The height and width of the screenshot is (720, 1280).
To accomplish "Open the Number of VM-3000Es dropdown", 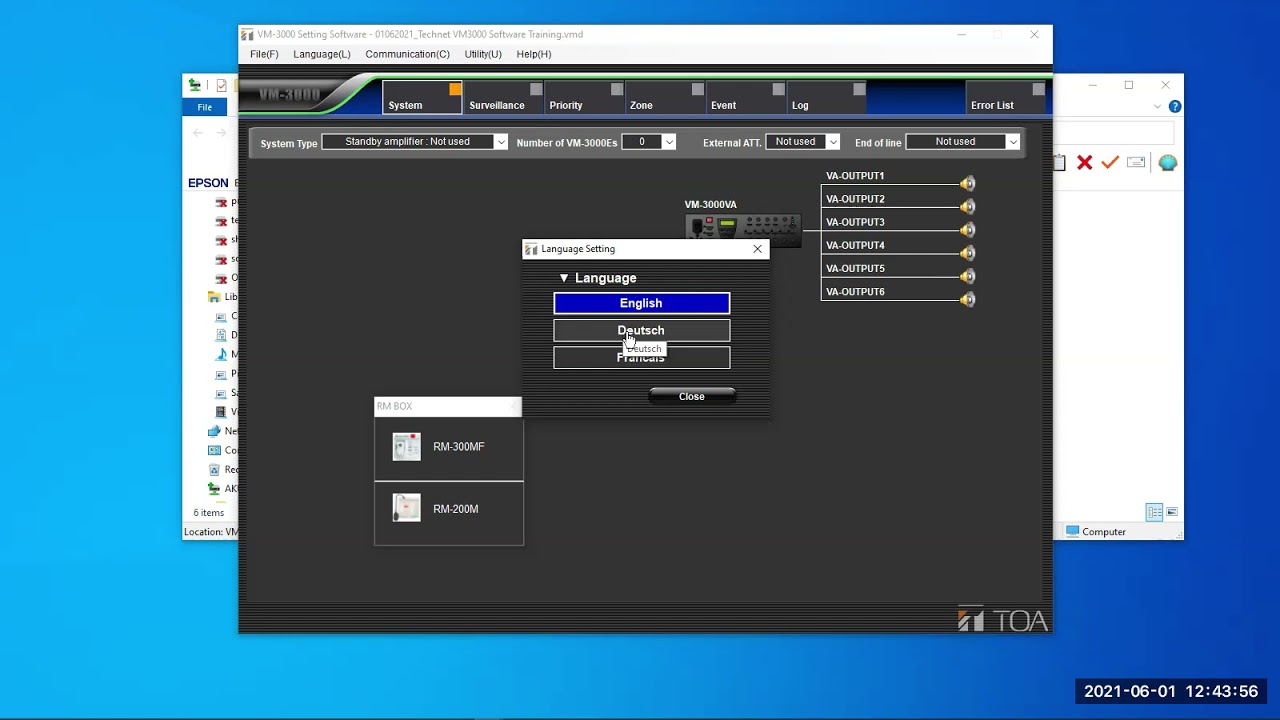I will click(x=669, y=142).
